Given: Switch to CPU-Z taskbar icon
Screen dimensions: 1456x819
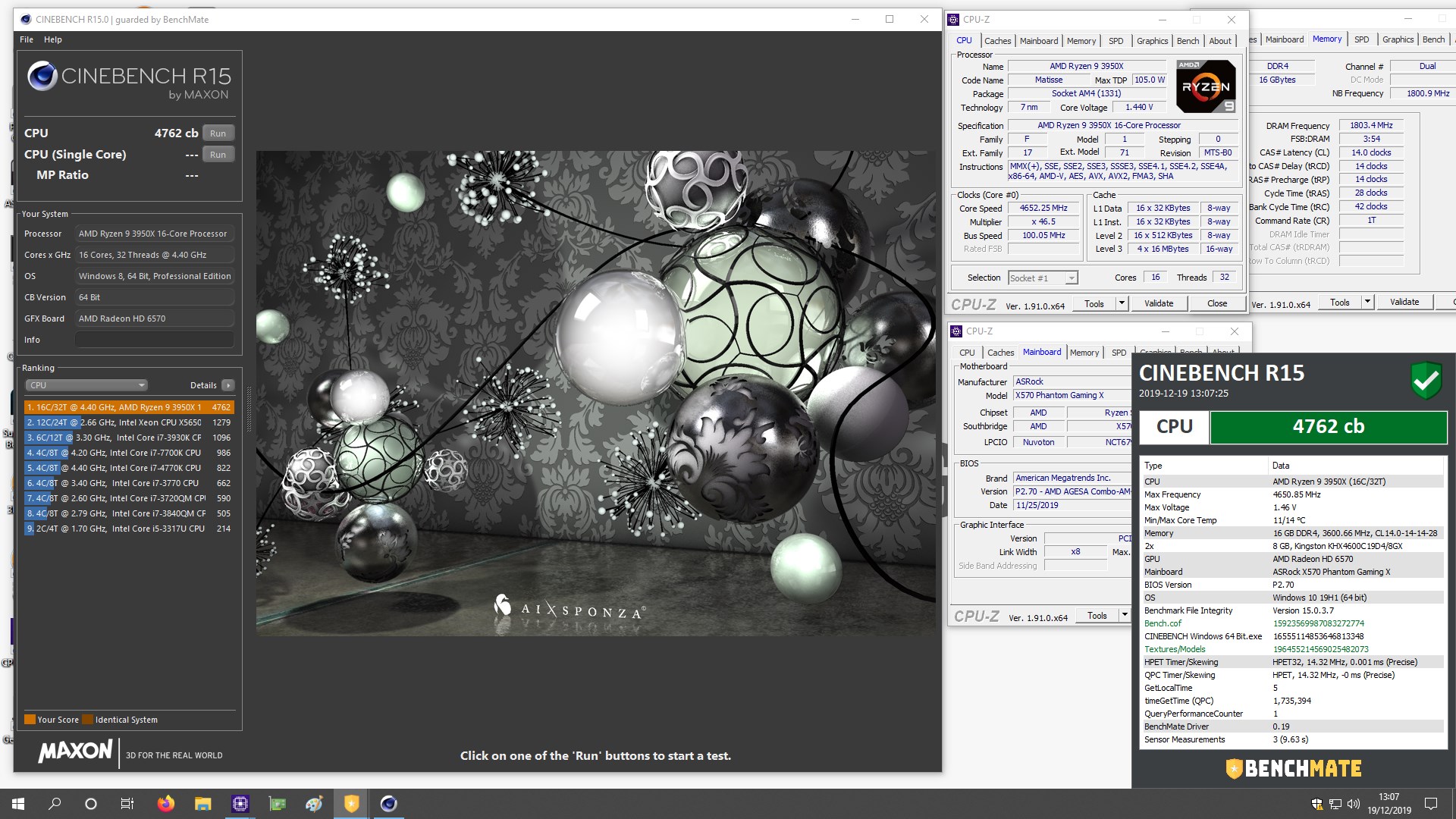Looking at the screenshot, I should point(240,804).
